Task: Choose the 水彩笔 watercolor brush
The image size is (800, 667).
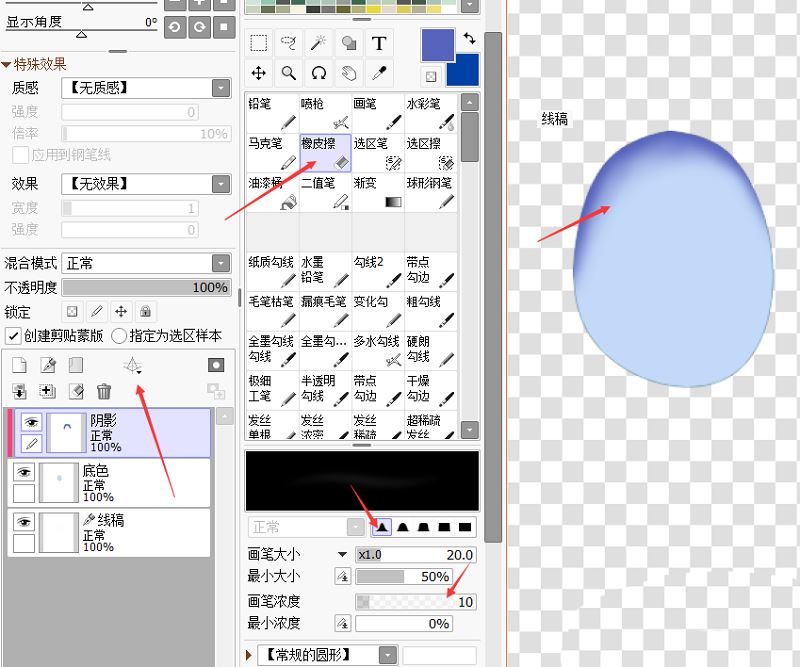Action: point(430,113)
